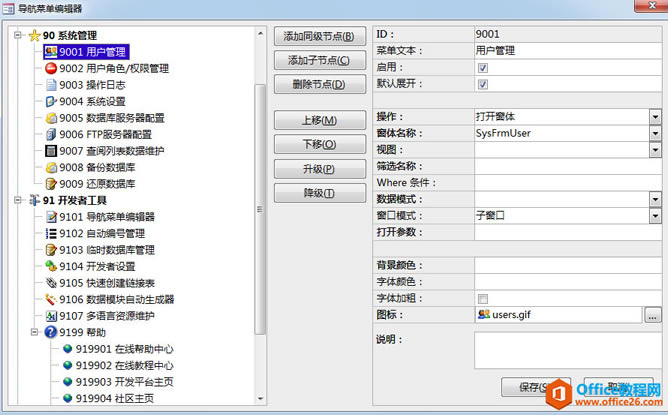Click the link icon of 9105 快速创建链接表
668x415 pixels.
[x=51, y=283]
